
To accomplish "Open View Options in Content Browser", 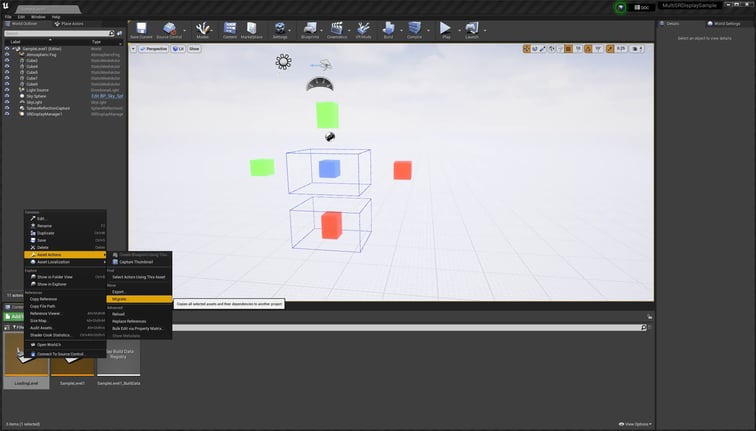I will (635, 424).
